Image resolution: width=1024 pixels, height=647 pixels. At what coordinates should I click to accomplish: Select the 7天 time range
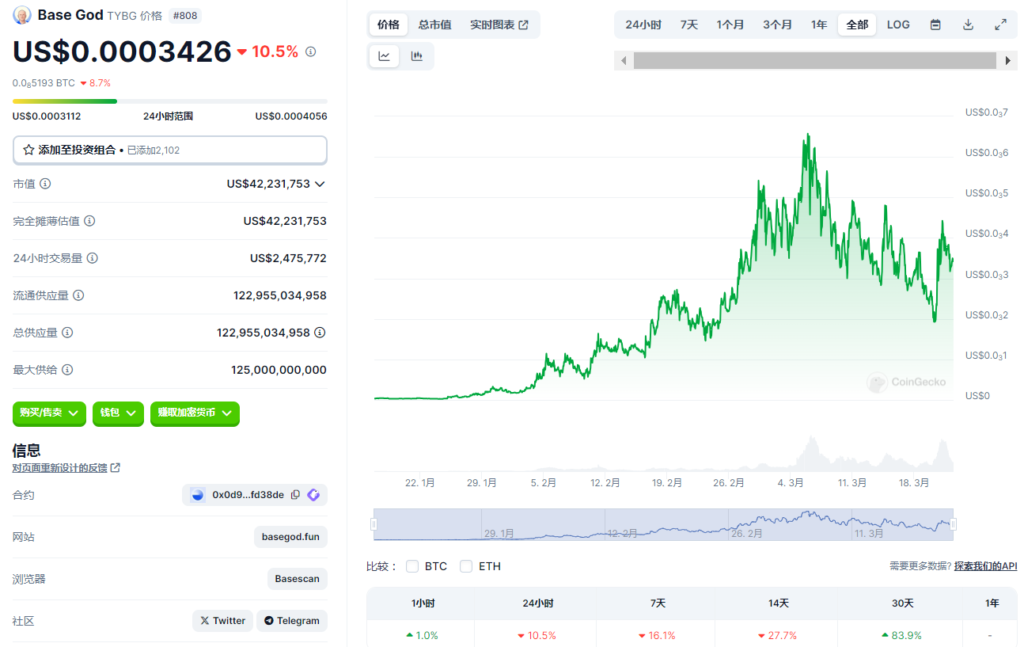(689, 25)
